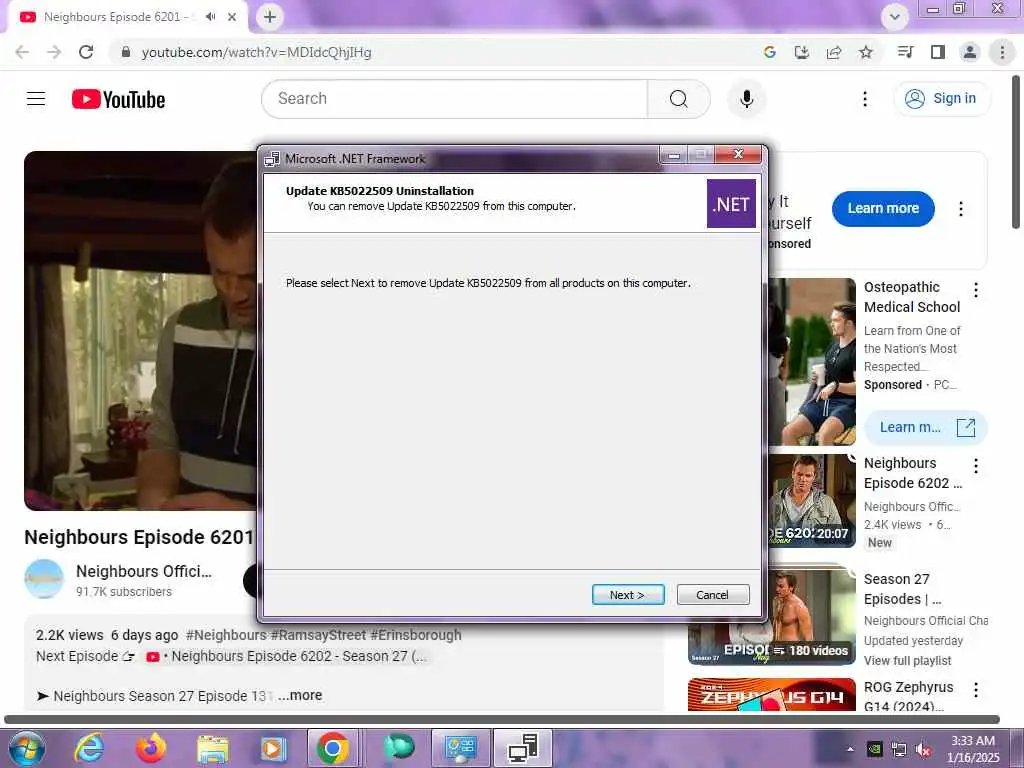Open options for the sponsored banner ad
The width and height of the screenshot is (1024, 768).
[x=961, y=208]
